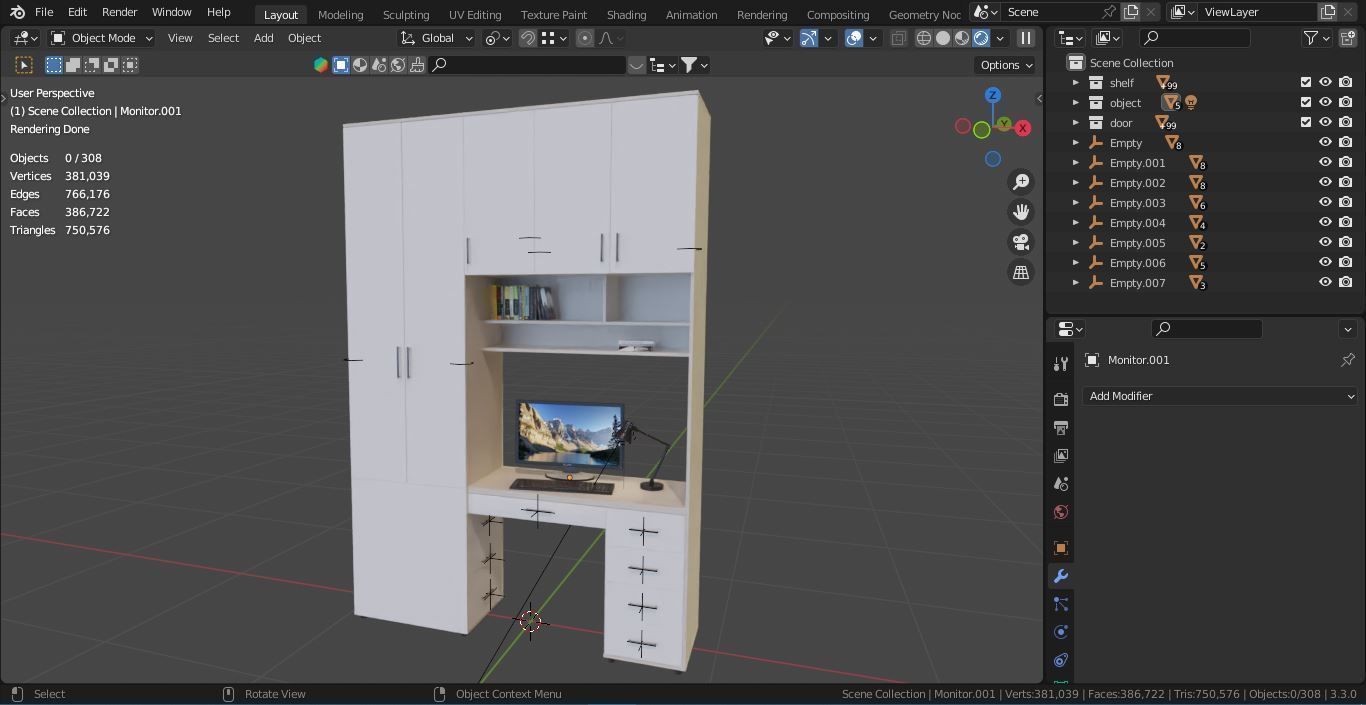This screenshot has width=1366, height=705.
Task: Pause viewport render preview
Action: 1025,38
